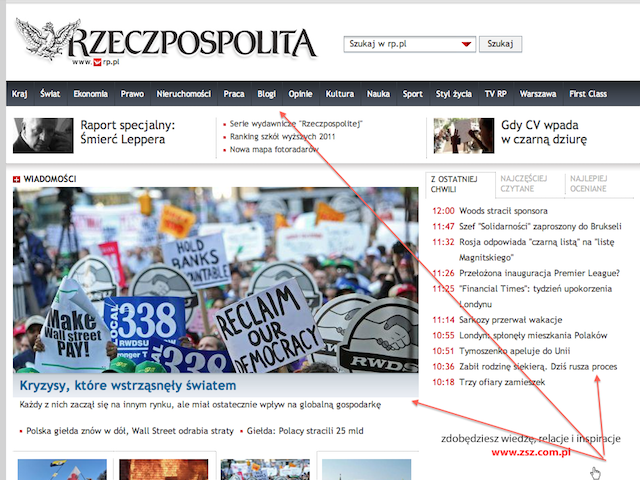Open Tymoszenko apeluje do Unii item
Viewport: 640px width, 480px height.
tap(514, 351)
